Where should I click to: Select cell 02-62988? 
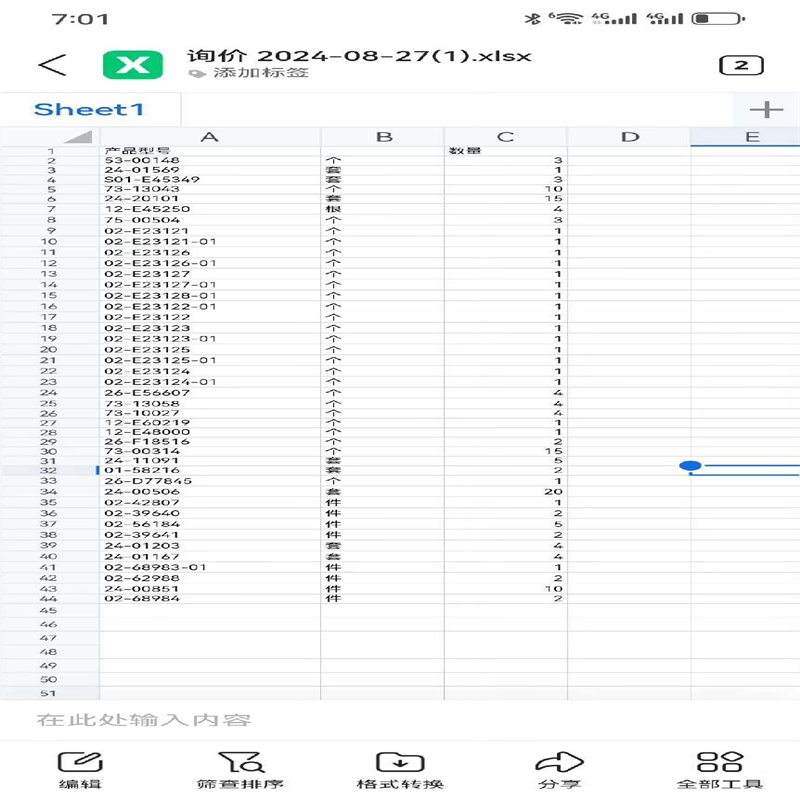[x=210, y=578]
